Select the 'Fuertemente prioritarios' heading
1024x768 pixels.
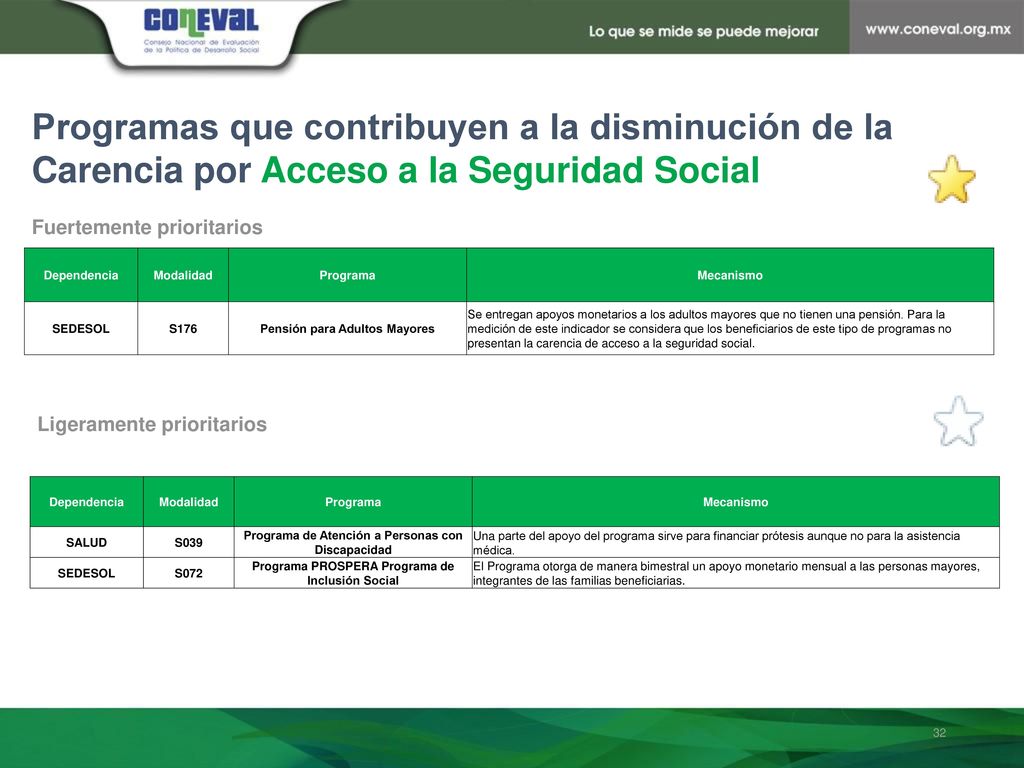pos(147,227)
